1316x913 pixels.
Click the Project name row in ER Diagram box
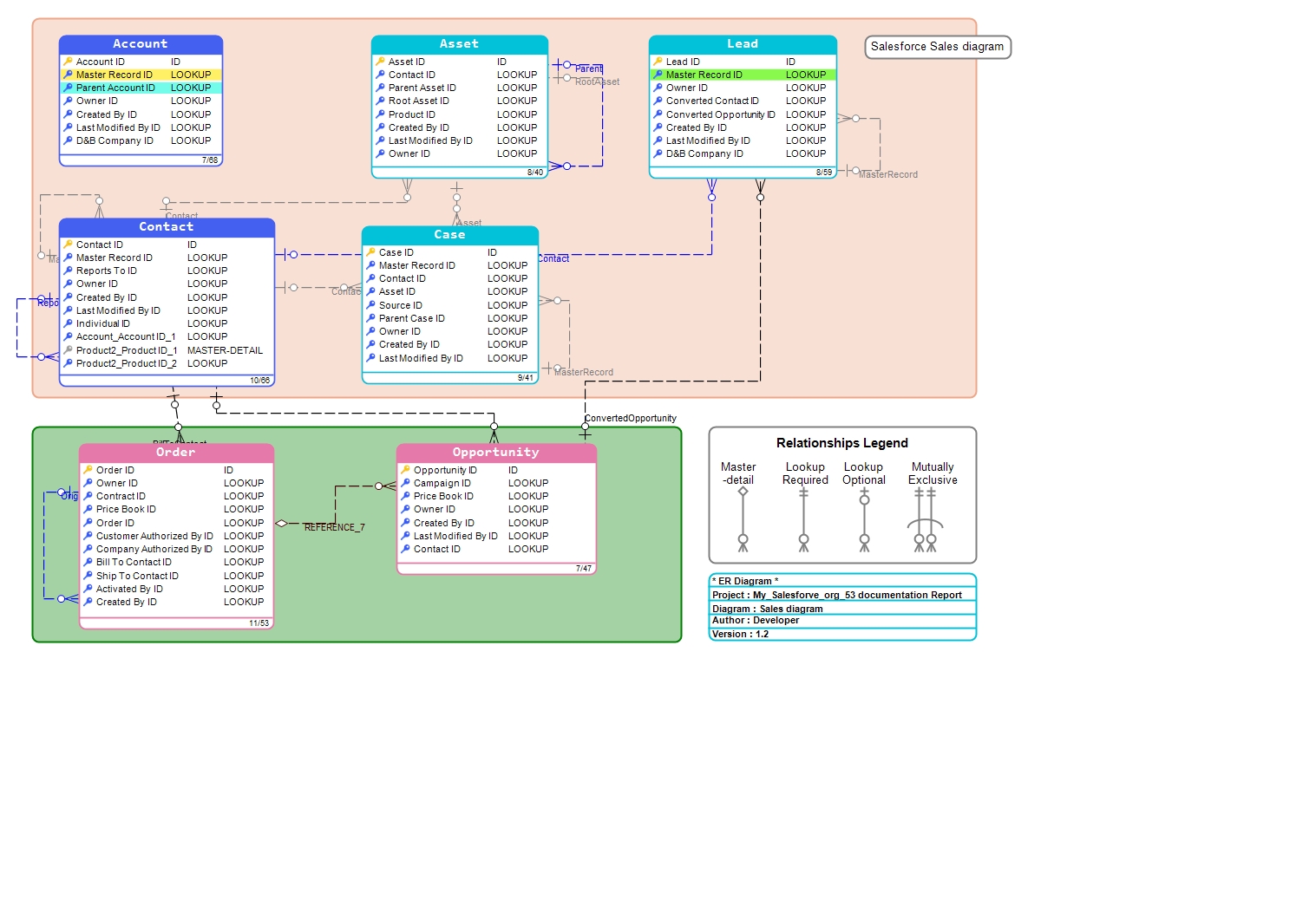tap(843, 595)
